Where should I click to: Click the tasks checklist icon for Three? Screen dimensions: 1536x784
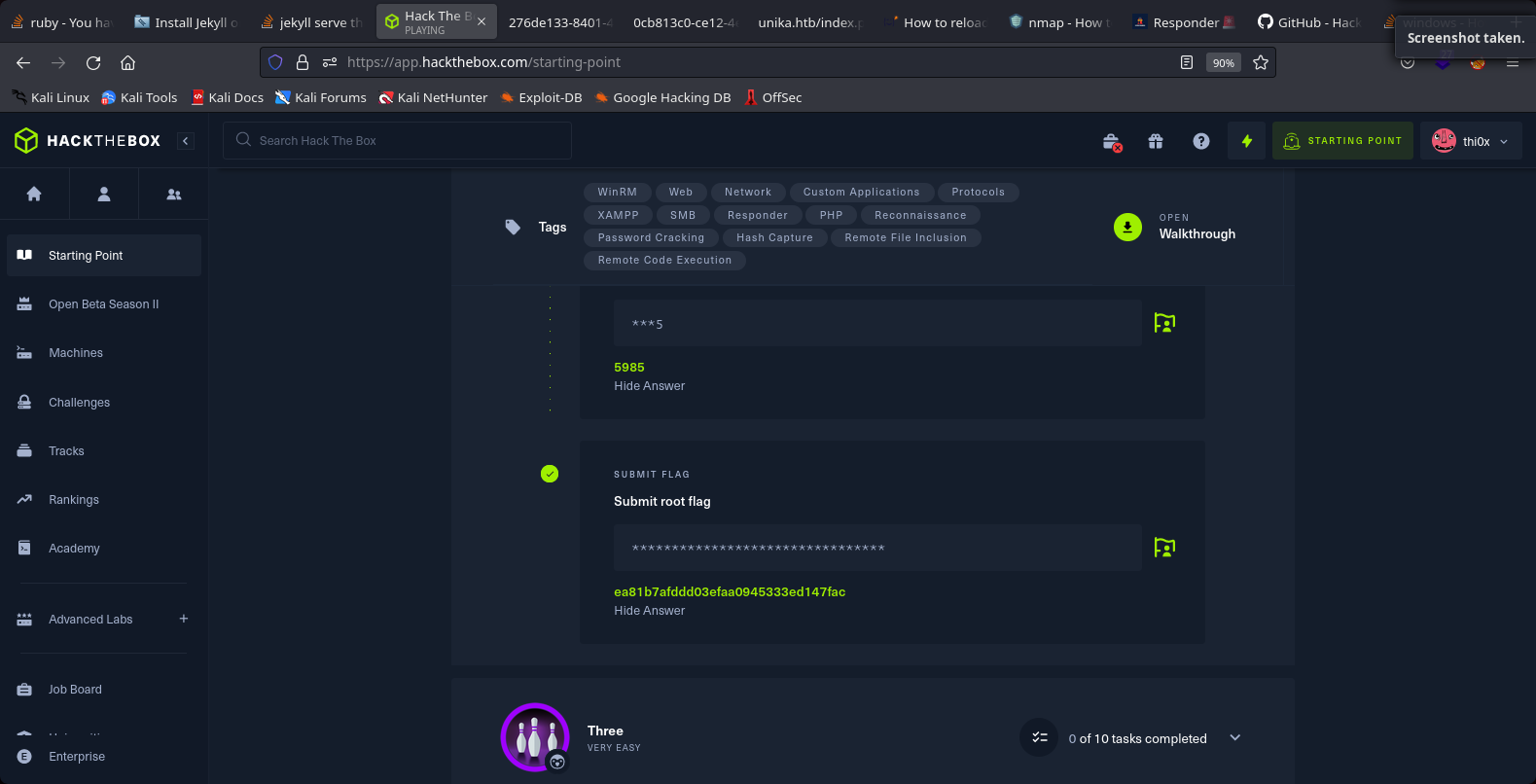point(1039,737)
